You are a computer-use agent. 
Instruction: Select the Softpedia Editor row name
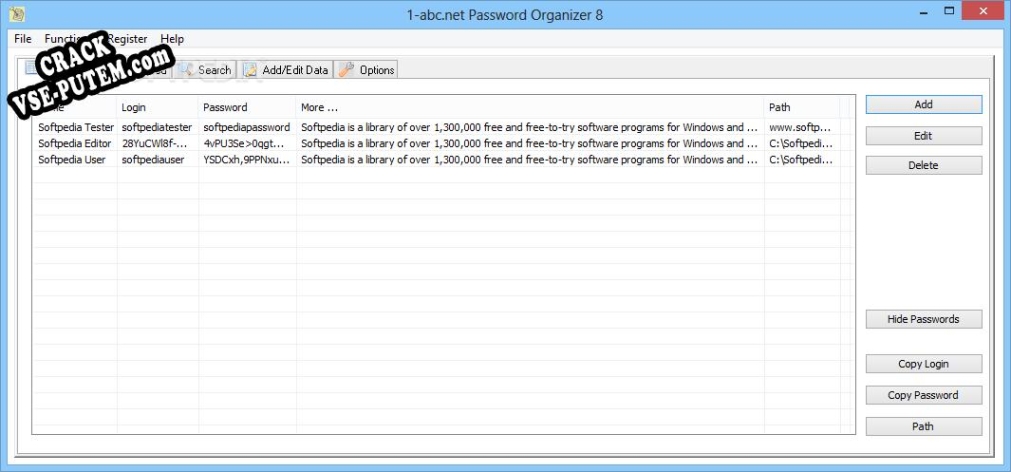[x=75, y=143]
